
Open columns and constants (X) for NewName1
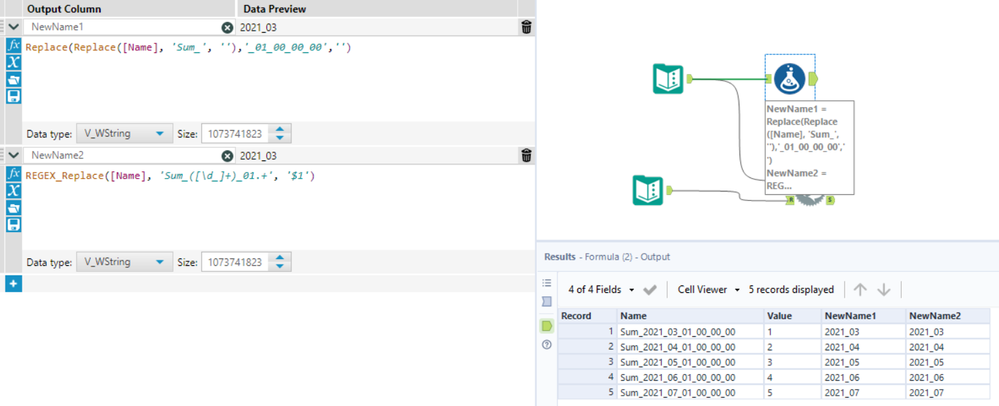pyautogui.click(x=13, y=62)
